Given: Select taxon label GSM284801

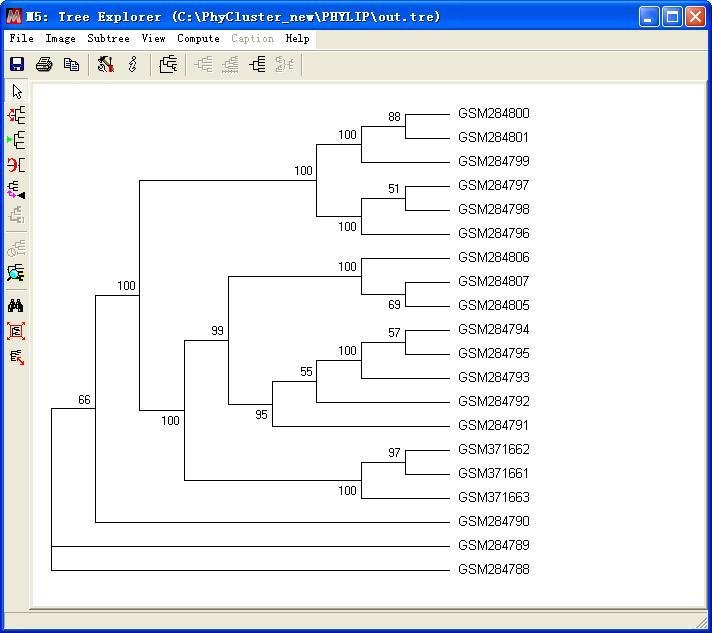Looking at the screenshot, I should [x=493, y=137].
